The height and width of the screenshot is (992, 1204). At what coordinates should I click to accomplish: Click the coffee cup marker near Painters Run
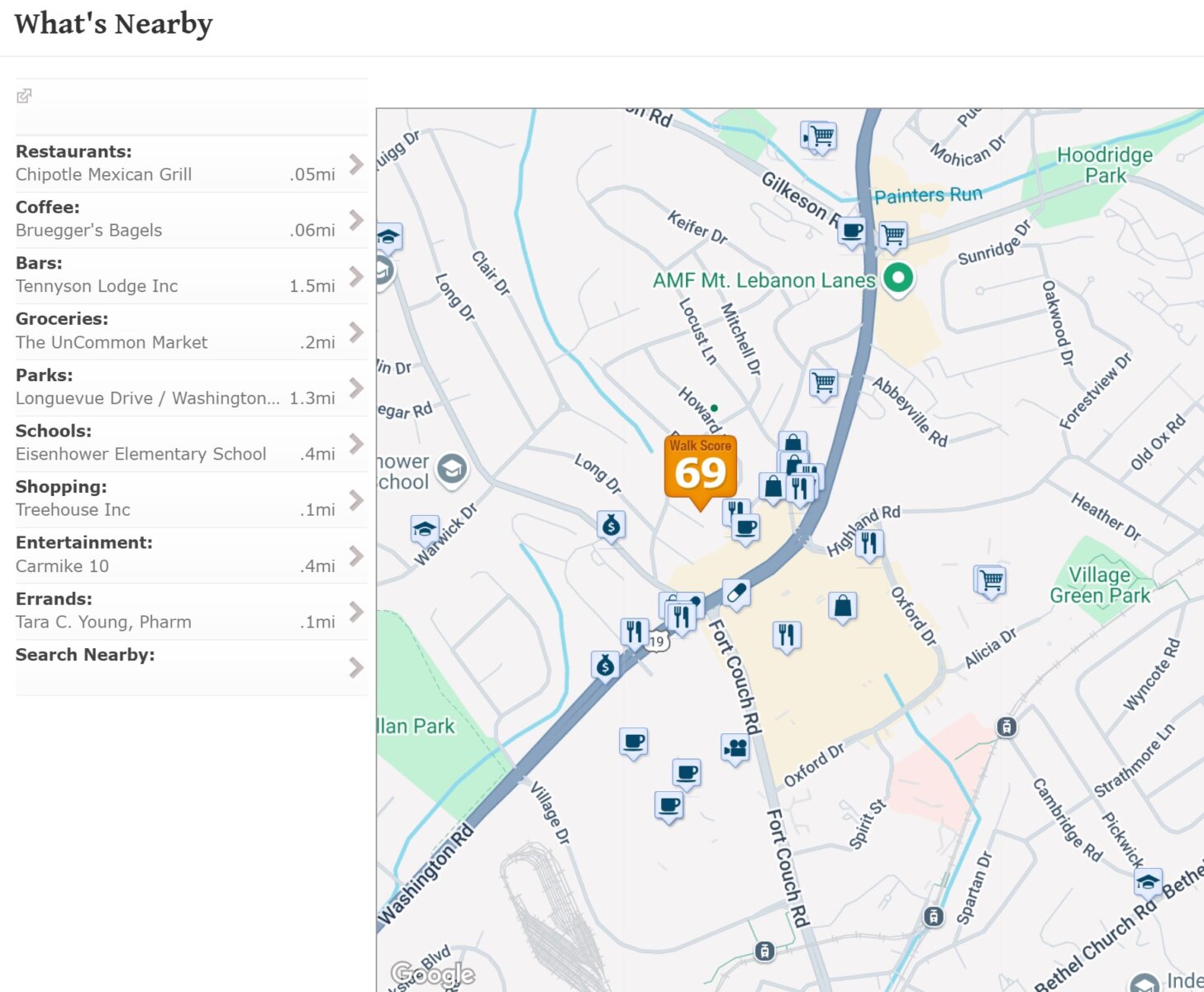pyautogui.click(x=852, y=232)
